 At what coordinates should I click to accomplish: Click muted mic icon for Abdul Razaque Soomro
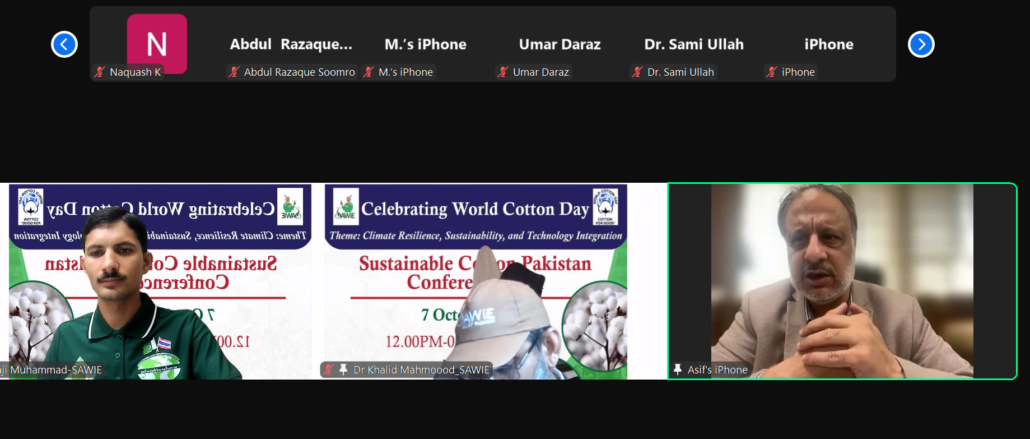click(x=234, y=72)
